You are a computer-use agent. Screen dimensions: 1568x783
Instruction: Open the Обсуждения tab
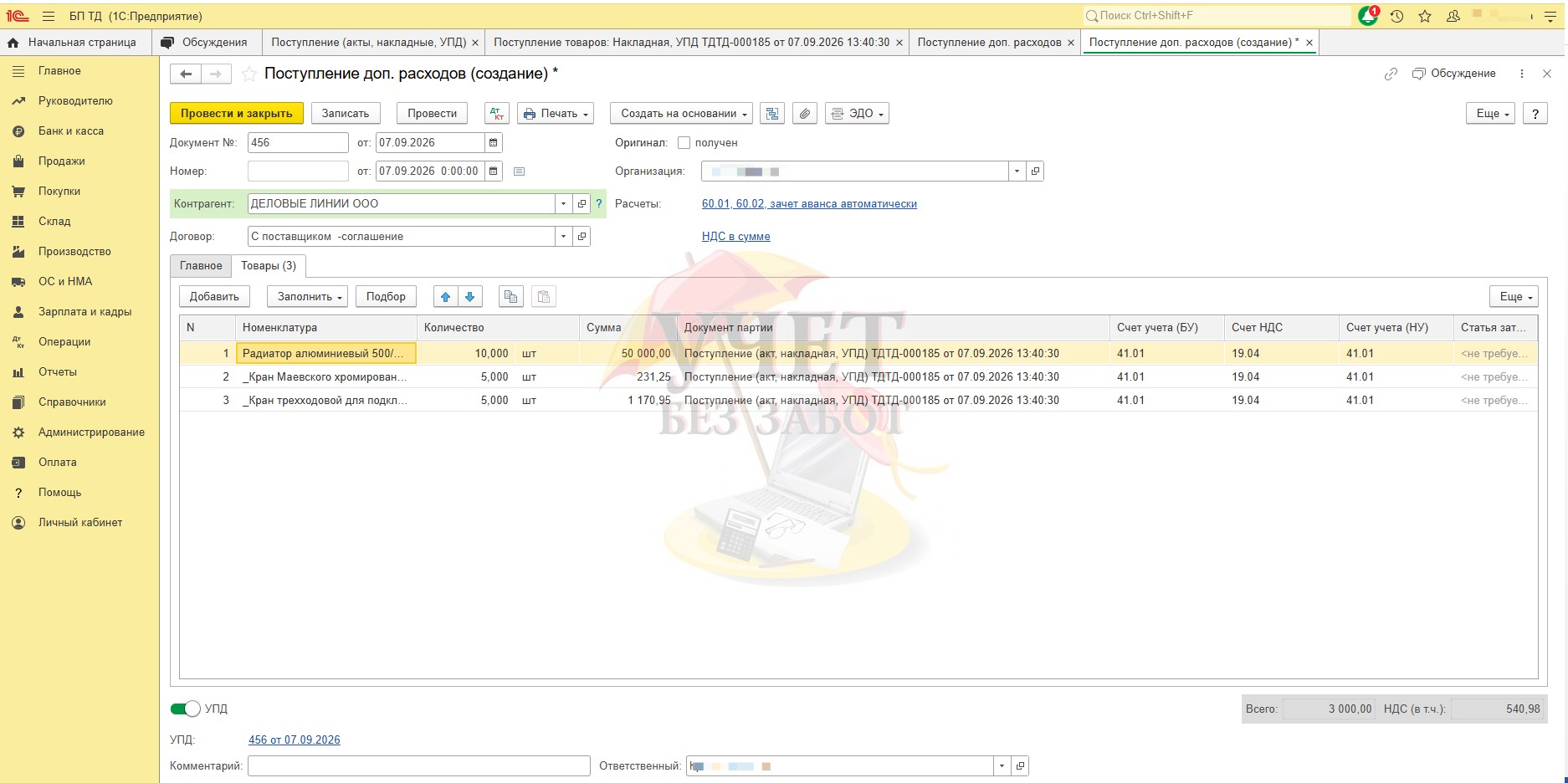(x=206, y=43)
